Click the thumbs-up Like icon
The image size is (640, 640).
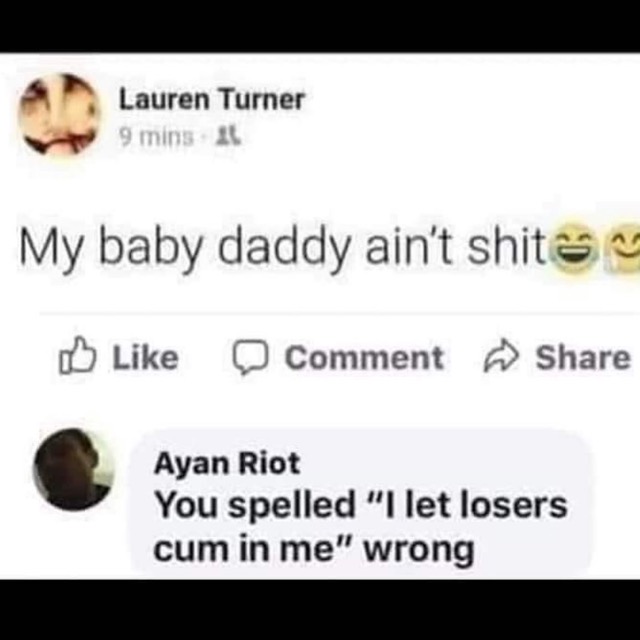click(77, 356)
